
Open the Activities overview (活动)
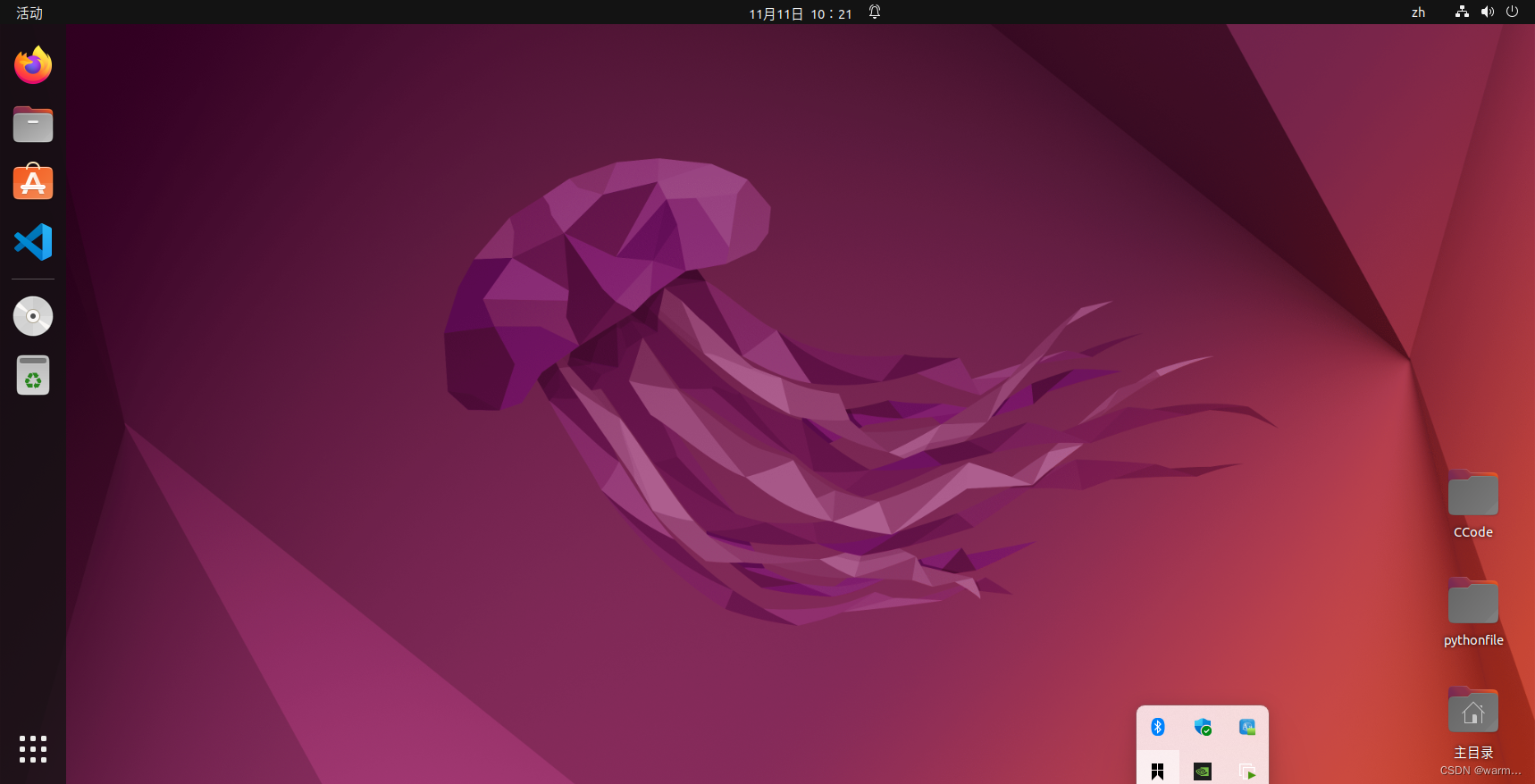29,13
